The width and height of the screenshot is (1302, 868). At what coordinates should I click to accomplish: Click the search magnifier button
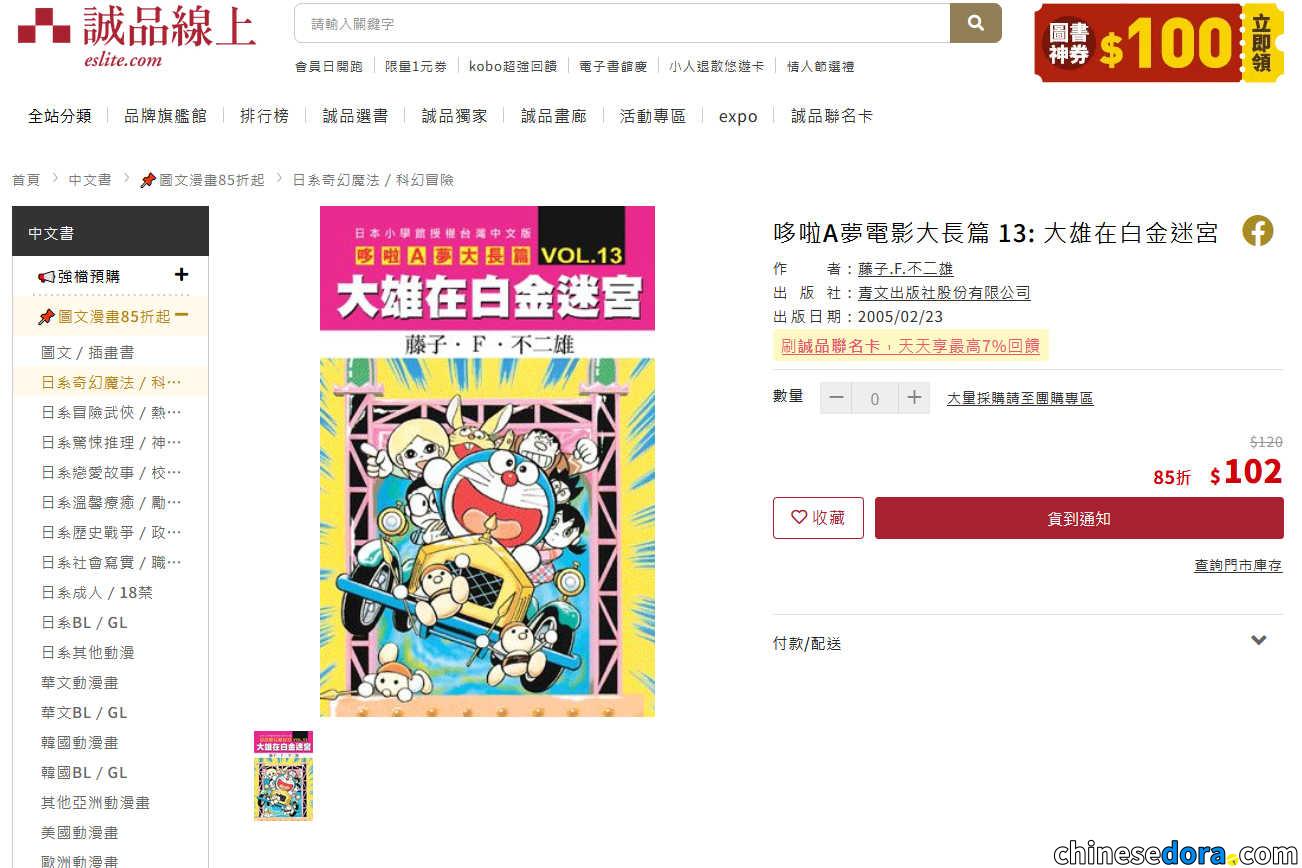[x=975, y=23]
